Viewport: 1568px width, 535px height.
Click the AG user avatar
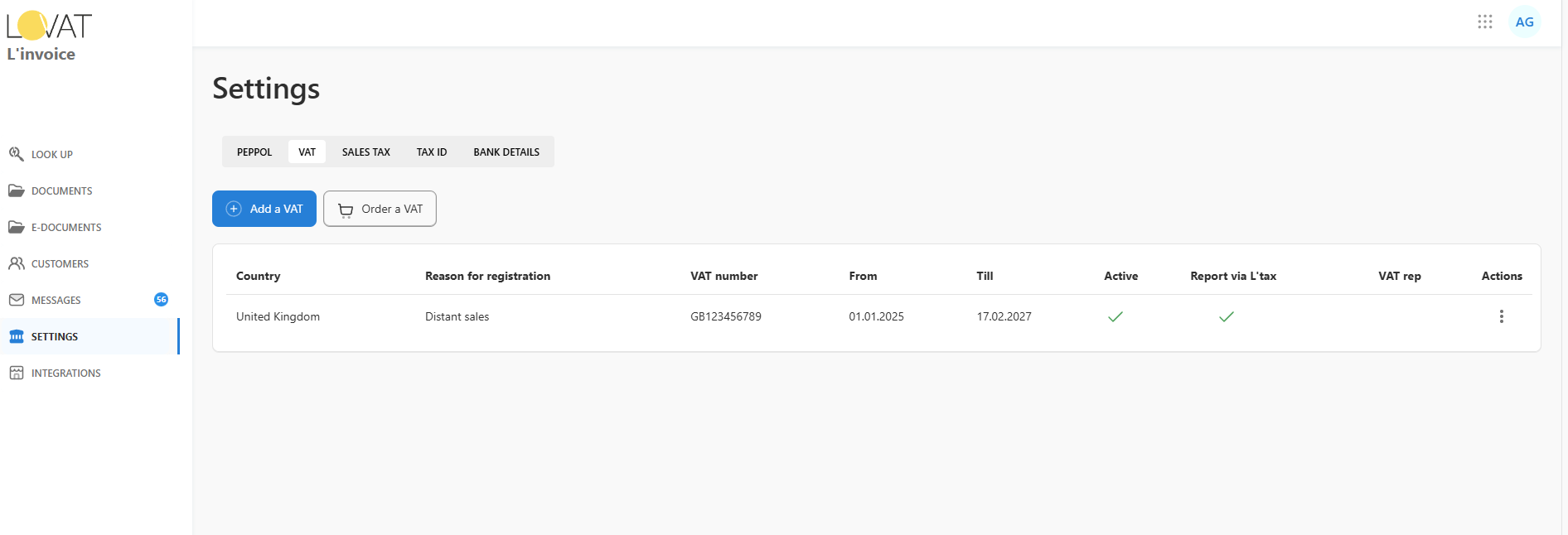[x=1524, y=22]
